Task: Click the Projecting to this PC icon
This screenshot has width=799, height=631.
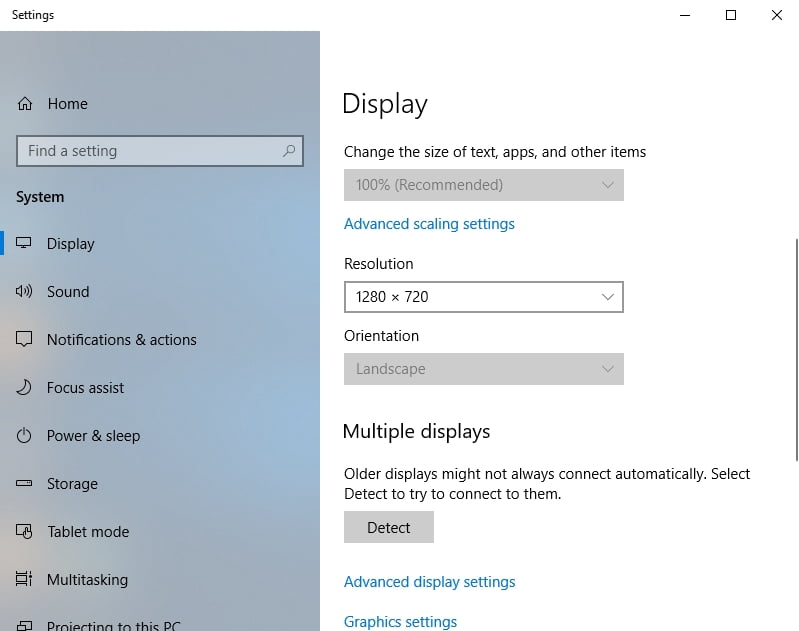Action: (x=24, y=625)
